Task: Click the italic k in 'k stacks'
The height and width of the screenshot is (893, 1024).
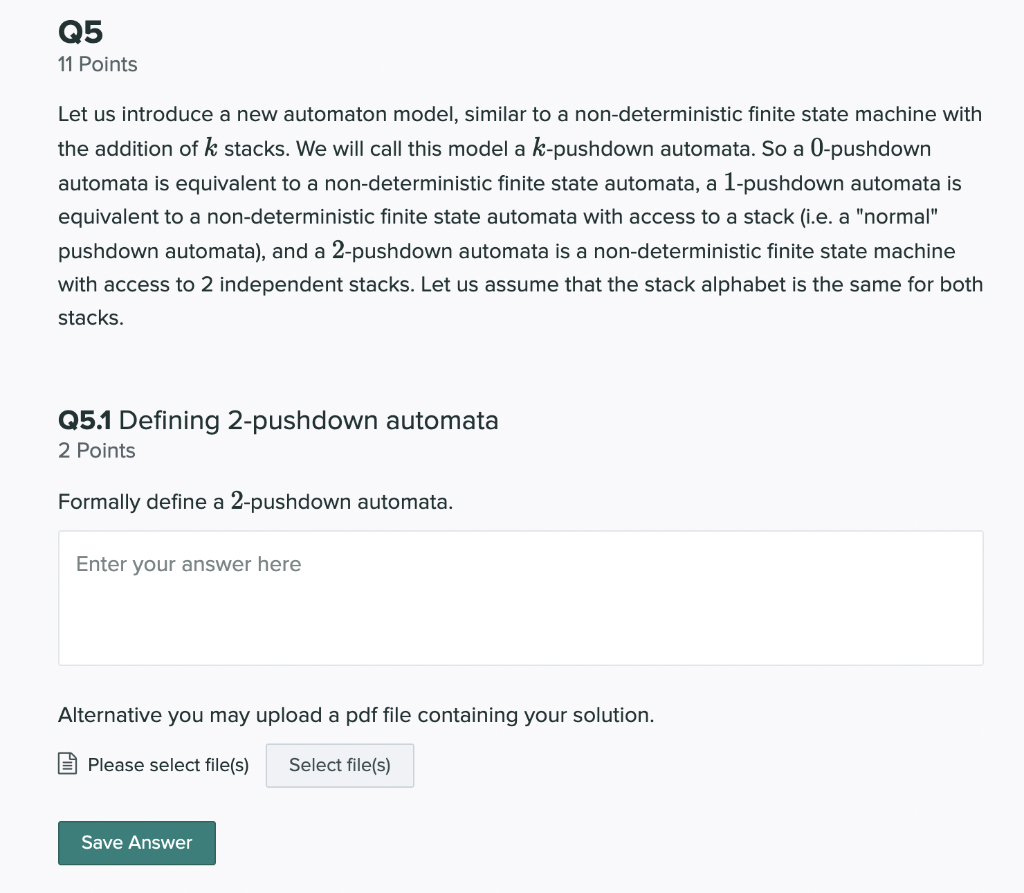Action: pyautogui.click(x=210, y=148)
